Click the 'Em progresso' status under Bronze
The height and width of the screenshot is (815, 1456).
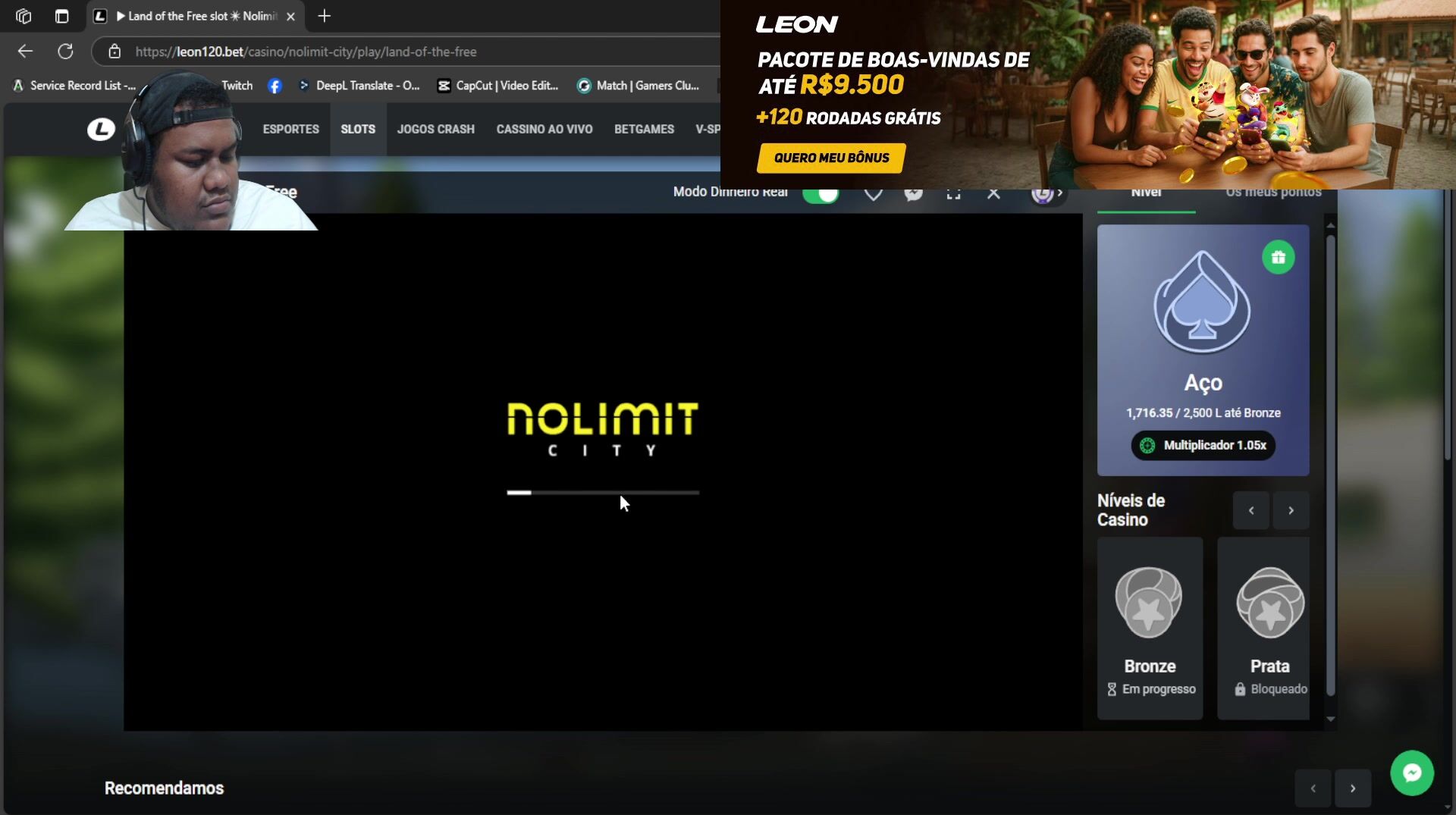click(x=1150, y=689)
